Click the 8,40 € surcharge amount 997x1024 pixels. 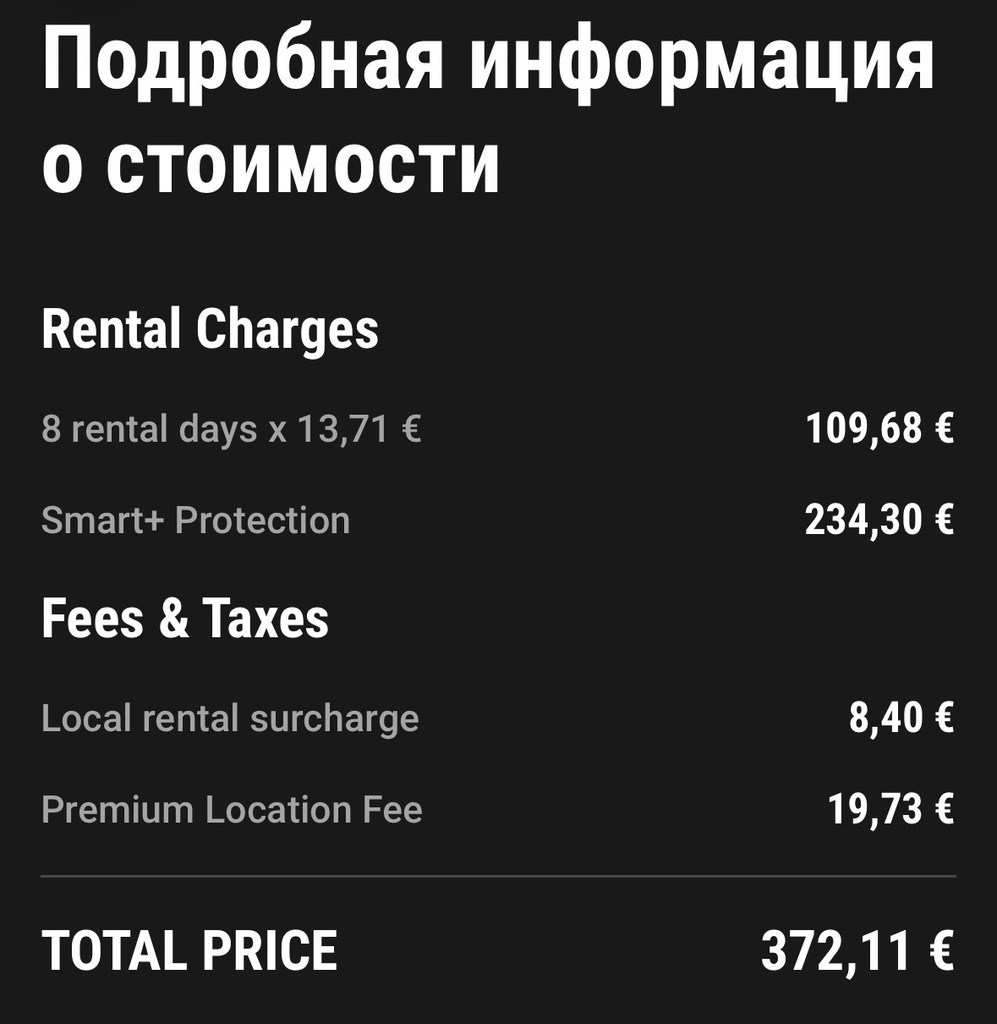point(901,718)
